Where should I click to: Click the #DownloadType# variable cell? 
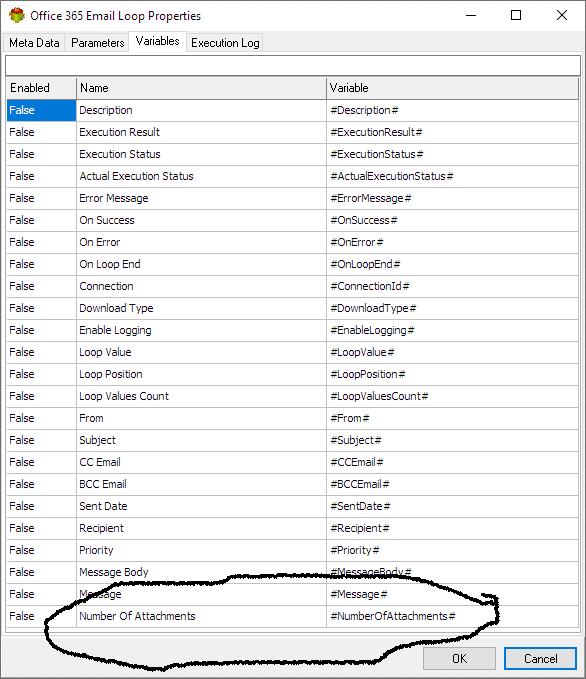tap(453, 308)
